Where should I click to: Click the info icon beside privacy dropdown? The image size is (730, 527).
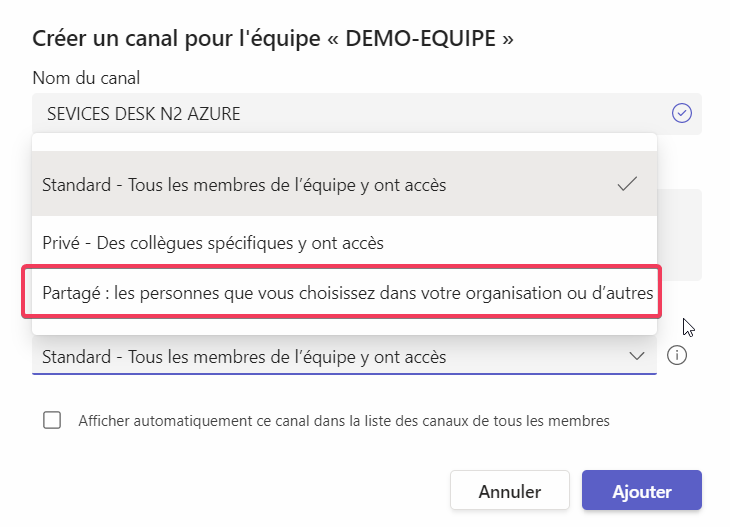tap(677, 356)
